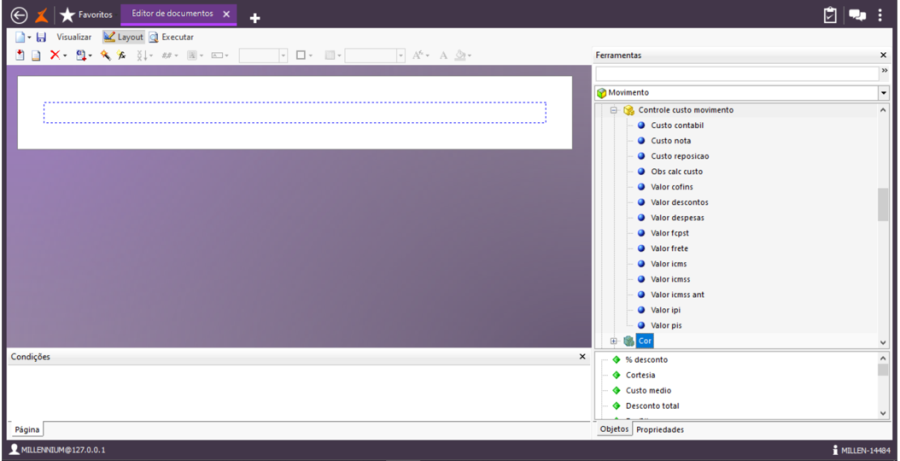
Task: Open the first toolbar combo box dropdown
Action: (x=283, y=56)
